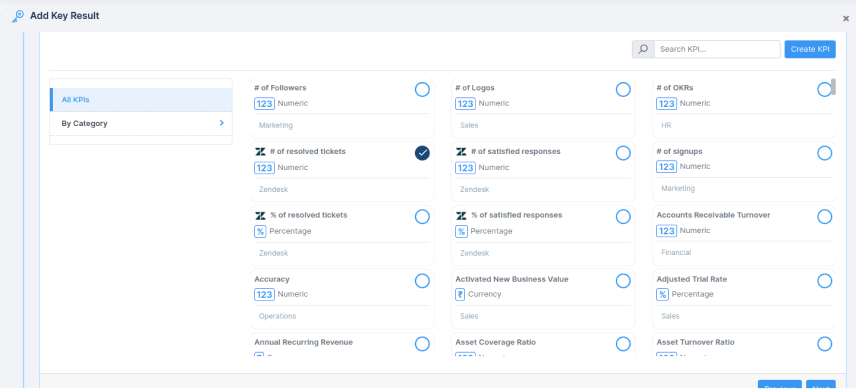
Task: Select the Activated New Business Value radio
Action: coord(623,281)
